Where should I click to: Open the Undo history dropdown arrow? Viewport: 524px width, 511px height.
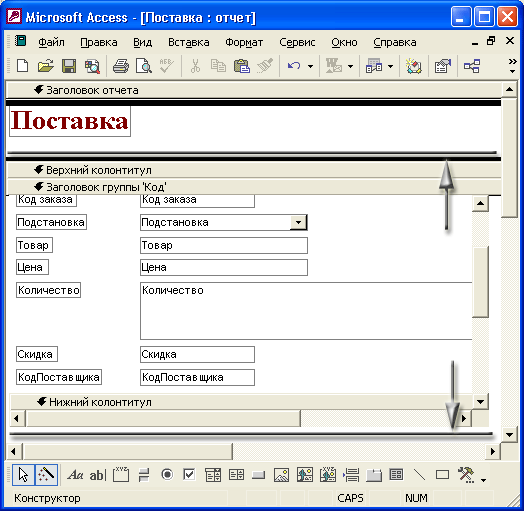pyautogui.click(x=310, y=66)
